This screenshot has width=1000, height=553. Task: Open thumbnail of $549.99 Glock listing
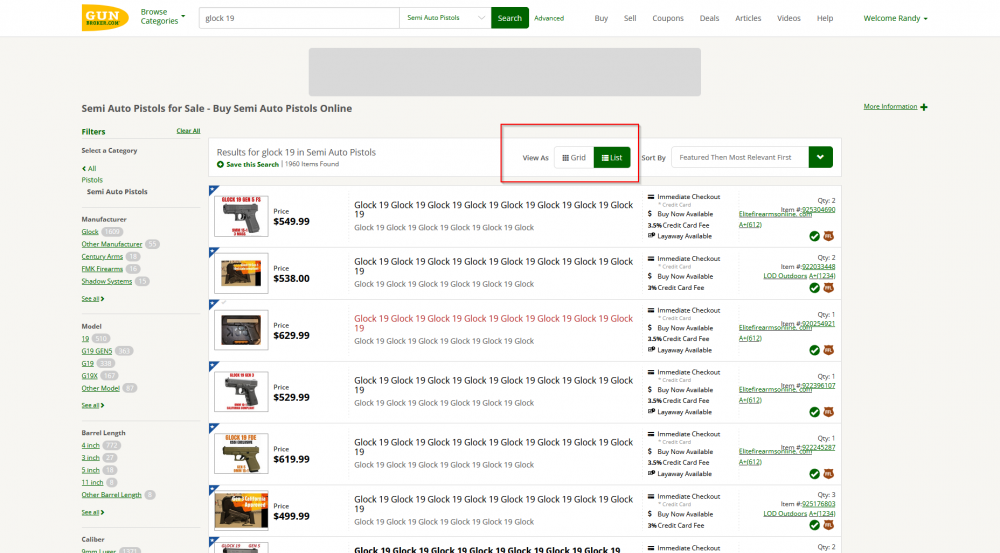241,216
